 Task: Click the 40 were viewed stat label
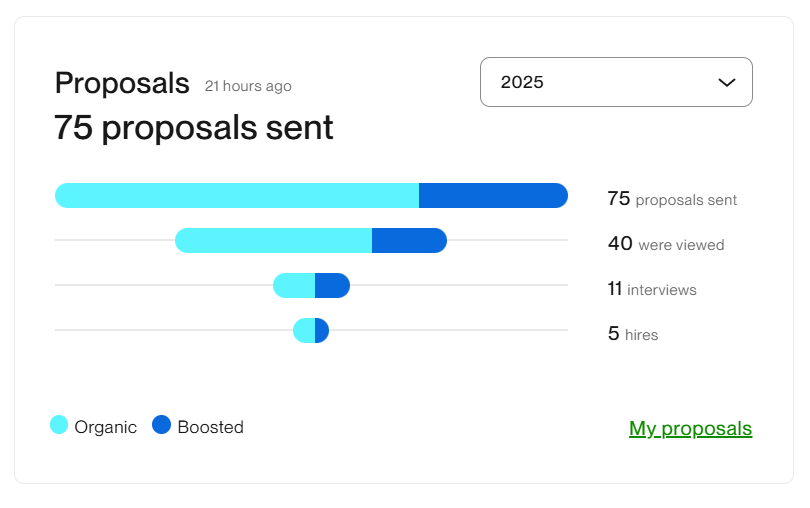pos(666,244)
